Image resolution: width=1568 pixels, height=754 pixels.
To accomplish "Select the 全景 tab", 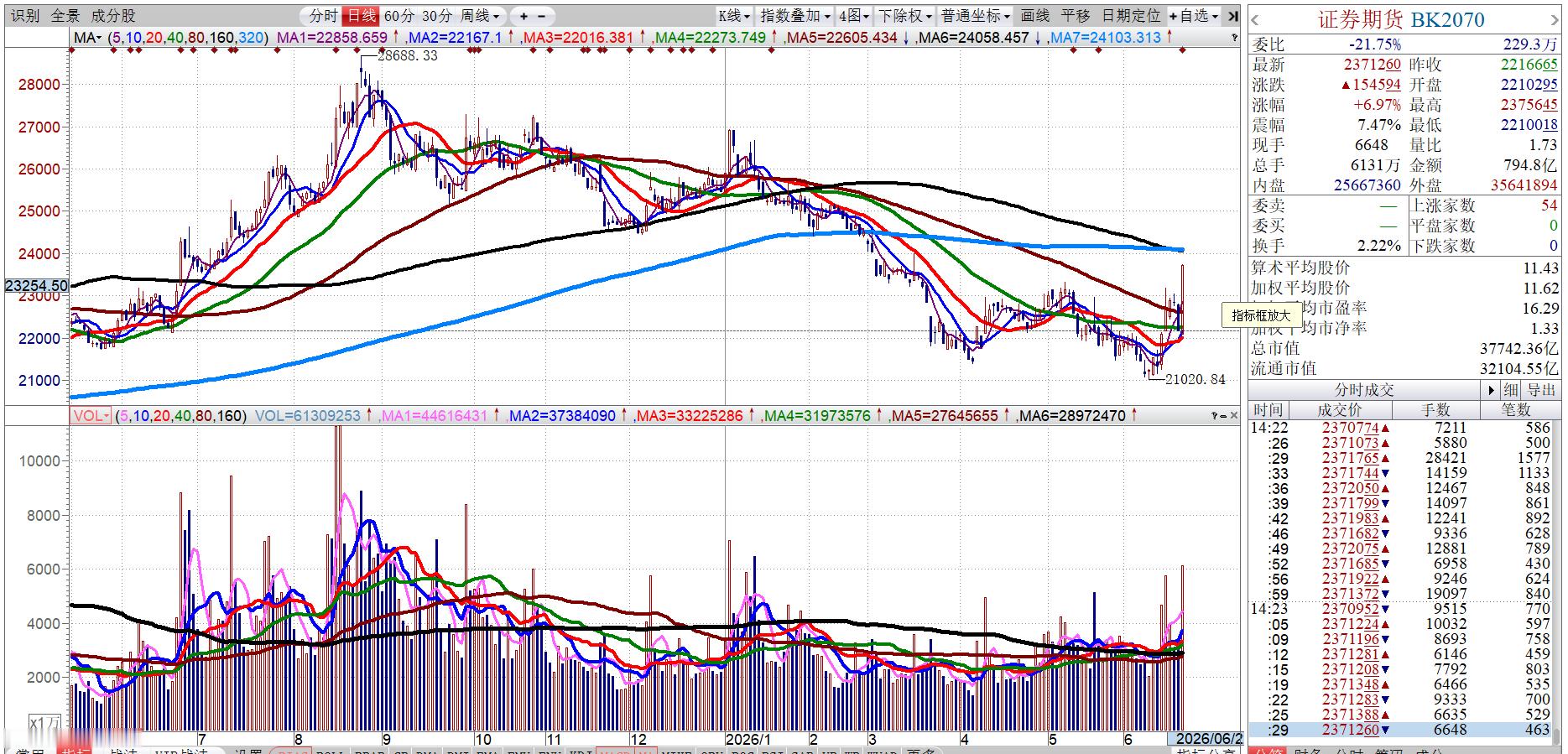I will click(65, 16).
